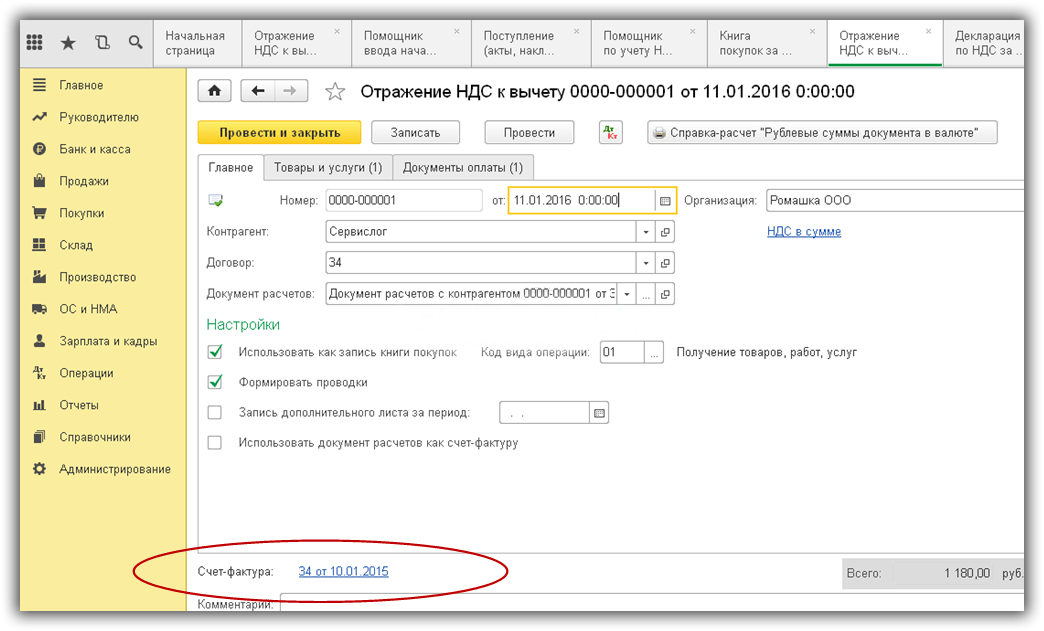Click Провести и закрыть button

280,132
